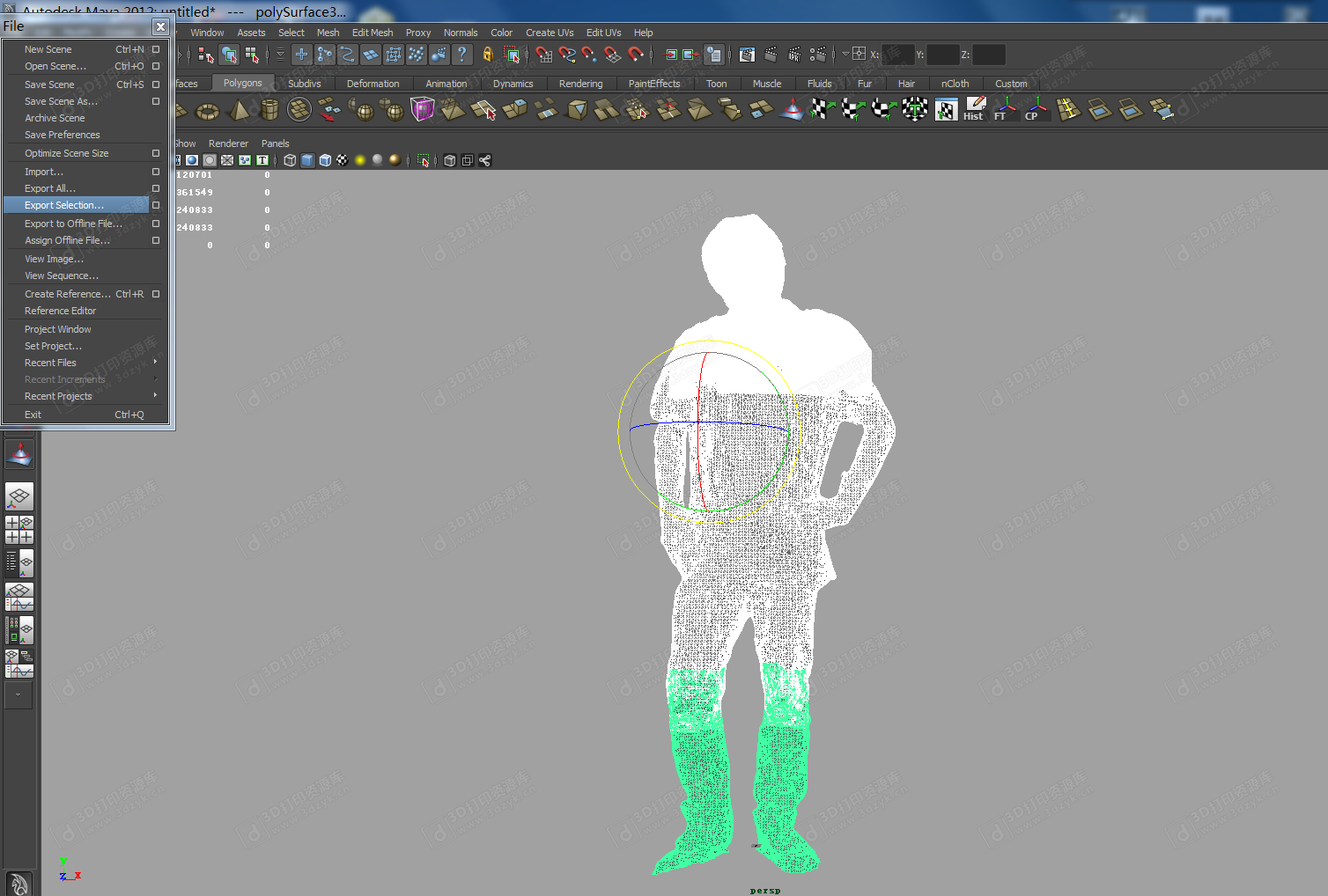
Task: Open the Create Reference option box
Action: (x=156, y=294)
